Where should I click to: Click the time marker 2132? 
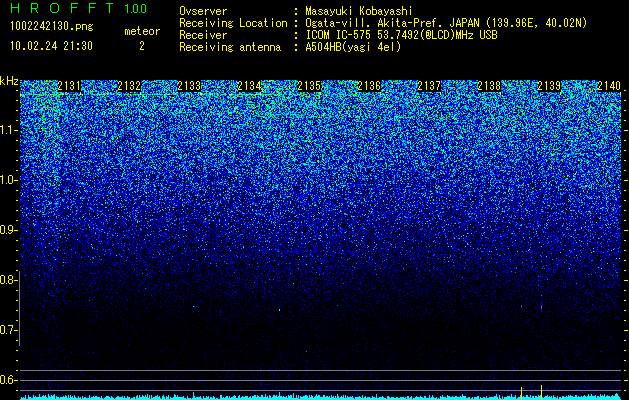pyautogui.click(x=129, y=86)
